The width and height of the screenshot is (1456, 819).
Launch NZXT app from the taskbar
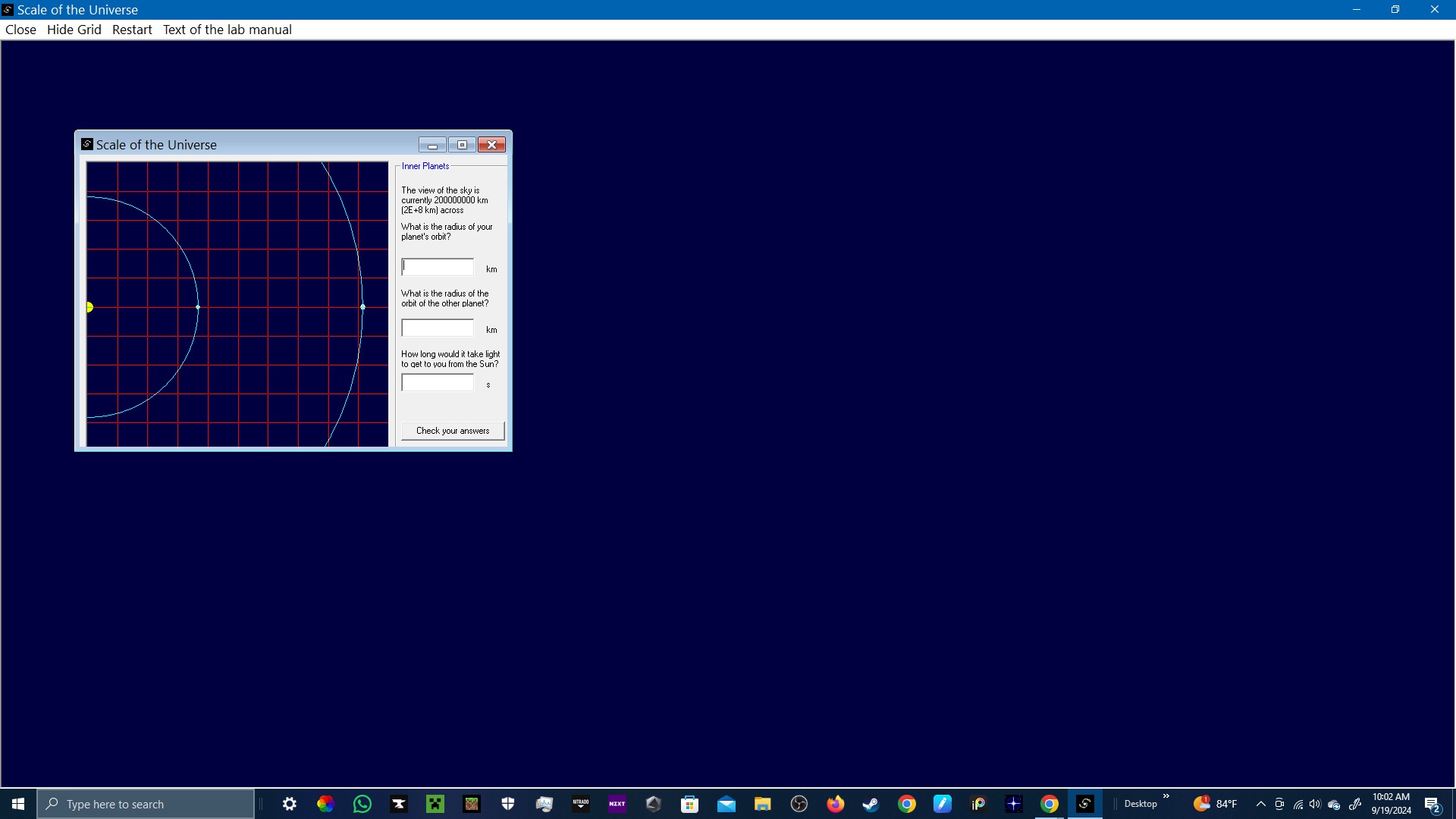click(x=617, y=804)
